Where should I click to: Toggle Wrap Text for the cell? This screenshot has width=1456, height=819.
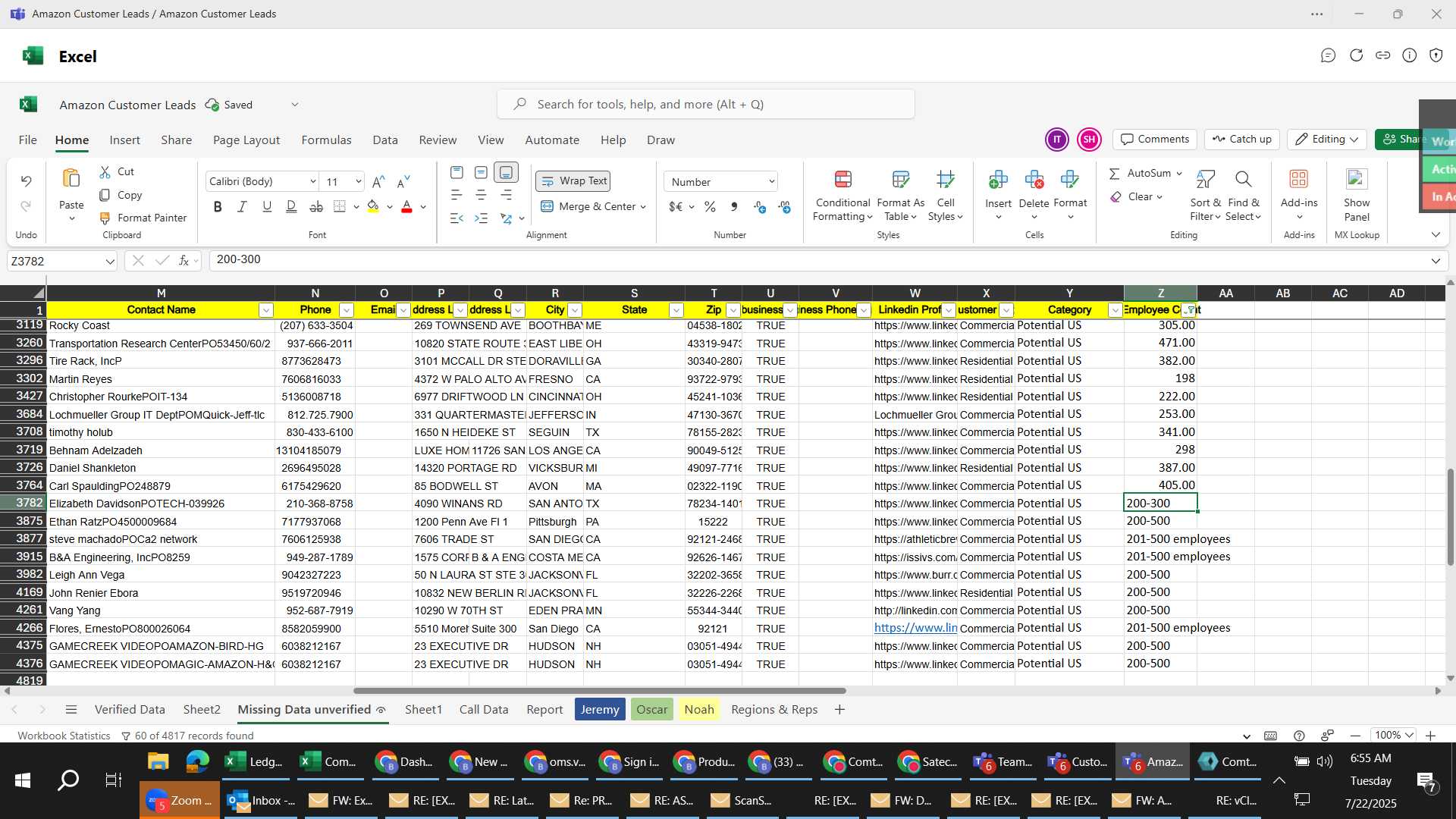pos(573,181)
